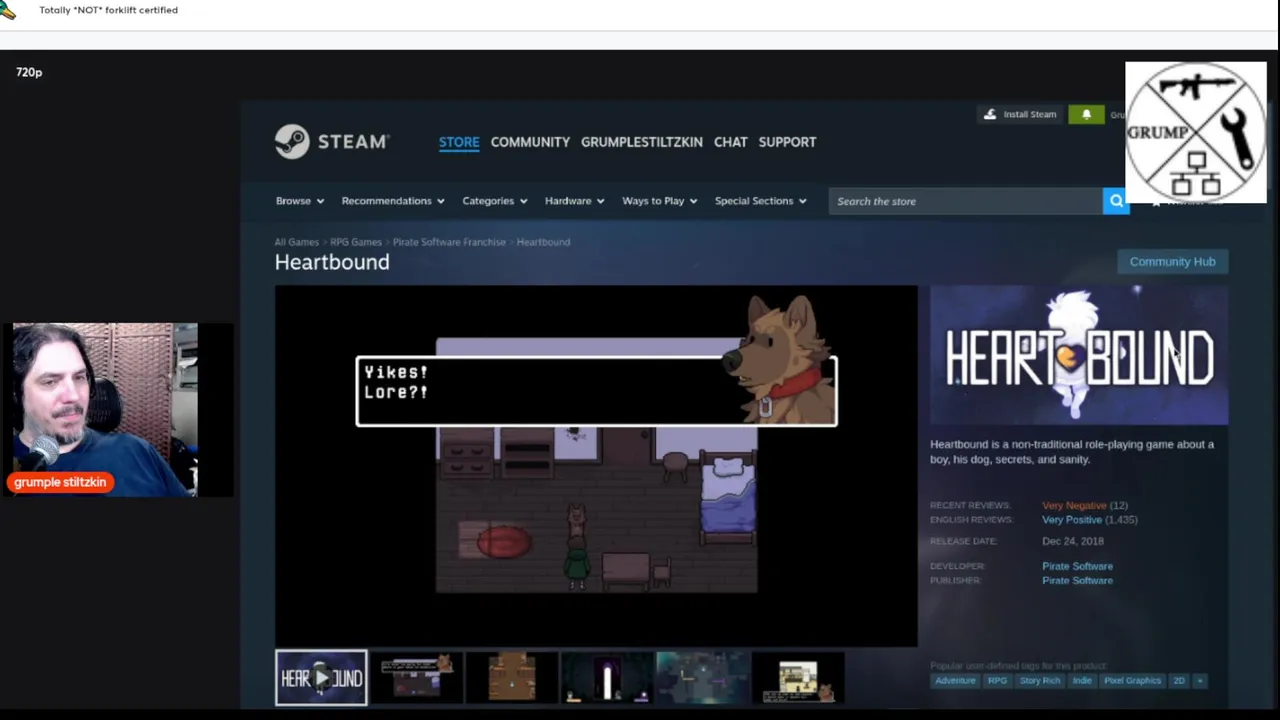Expand the Ways to Play dropdown

click(660, 201)
